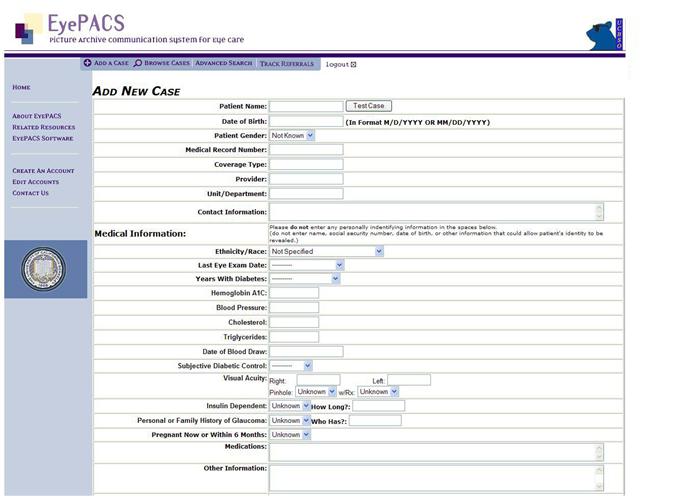This screenshot has height=498, width=683.
Task: Click the magnifier icon beside Browse Cases
Action: coord(138,63)
